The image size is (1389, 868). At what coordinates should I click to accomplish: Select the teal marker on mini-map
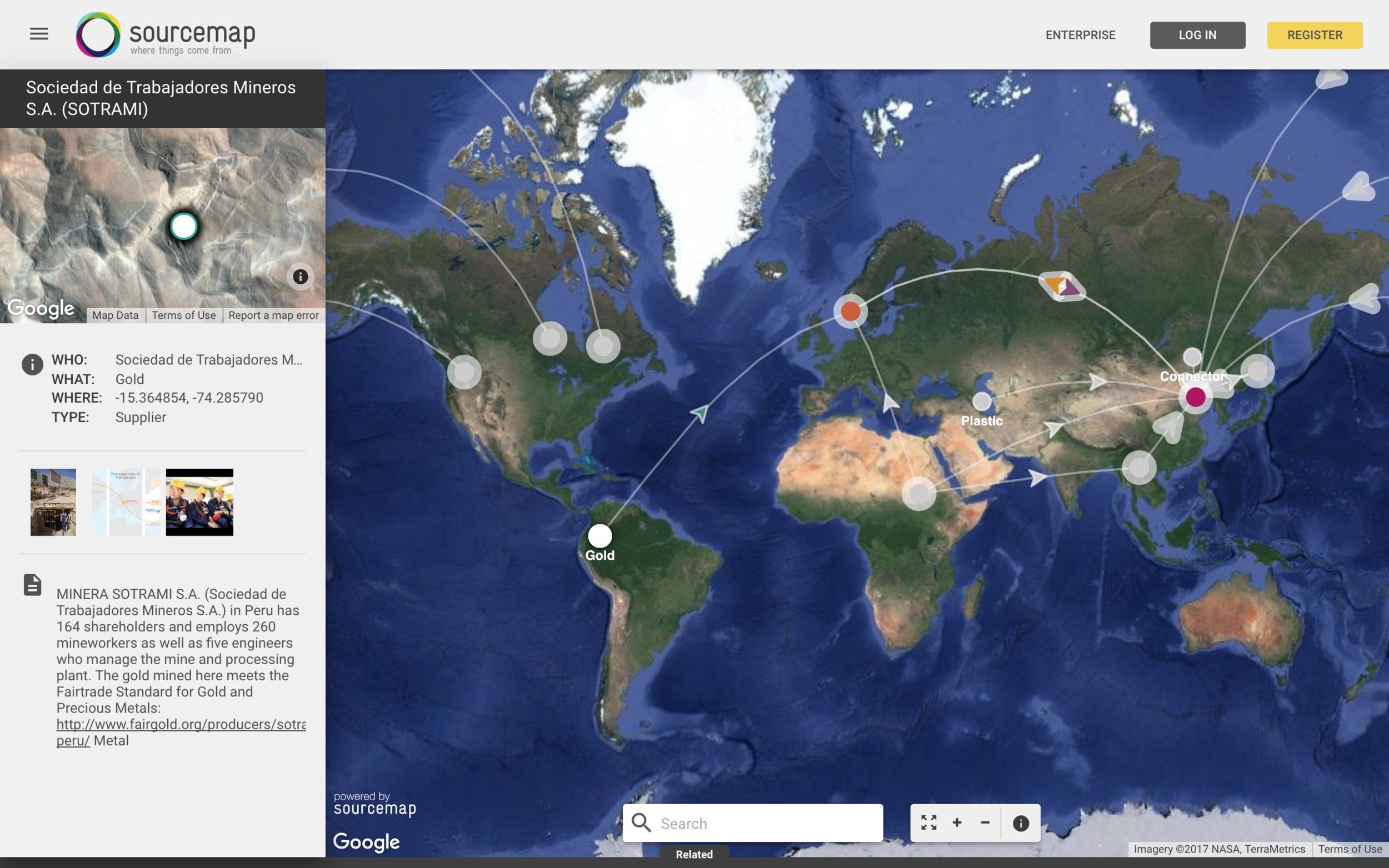[x=184, y=226]
